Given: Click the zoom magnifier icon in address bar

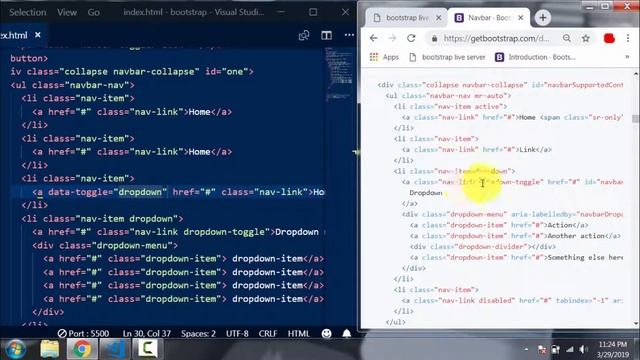Looking at the screenshot, I should click(x=567, y=38).
